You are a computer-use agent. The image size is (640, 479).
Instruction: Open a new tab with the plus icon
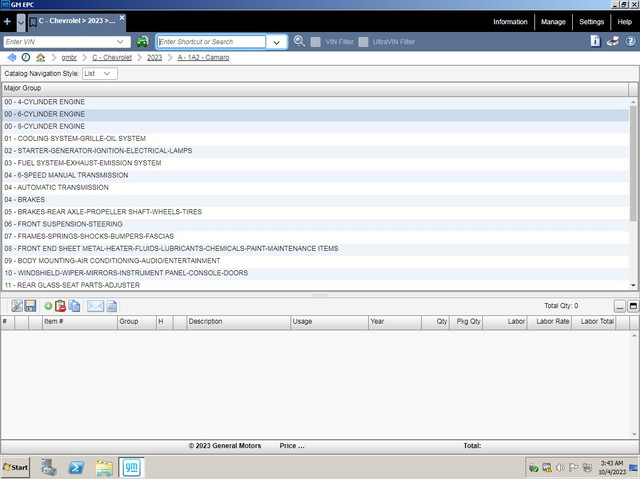[7, 22]
